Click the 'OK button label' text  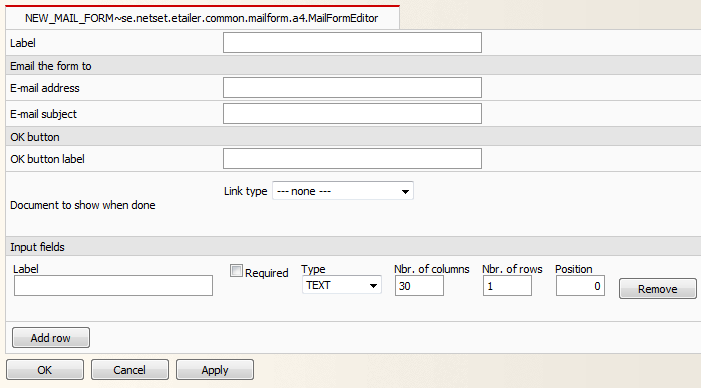[47, 159]
